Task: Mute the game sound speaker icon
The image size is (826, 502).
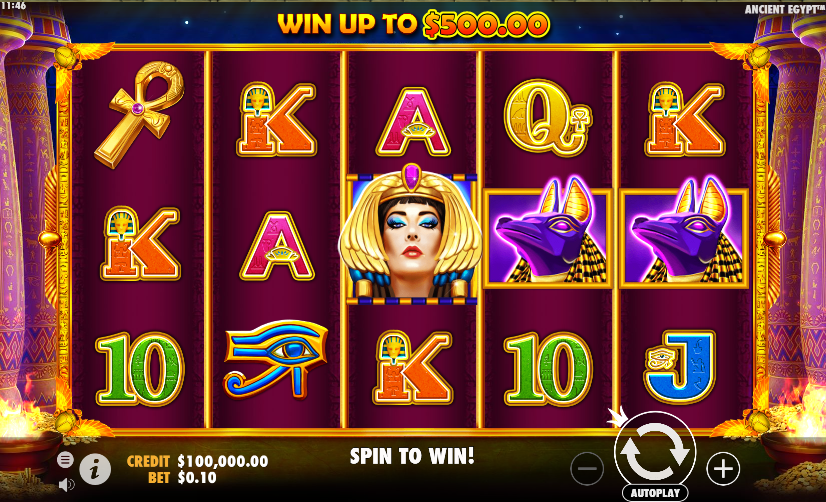Action: pyautogui.click(x=66, y=485)
